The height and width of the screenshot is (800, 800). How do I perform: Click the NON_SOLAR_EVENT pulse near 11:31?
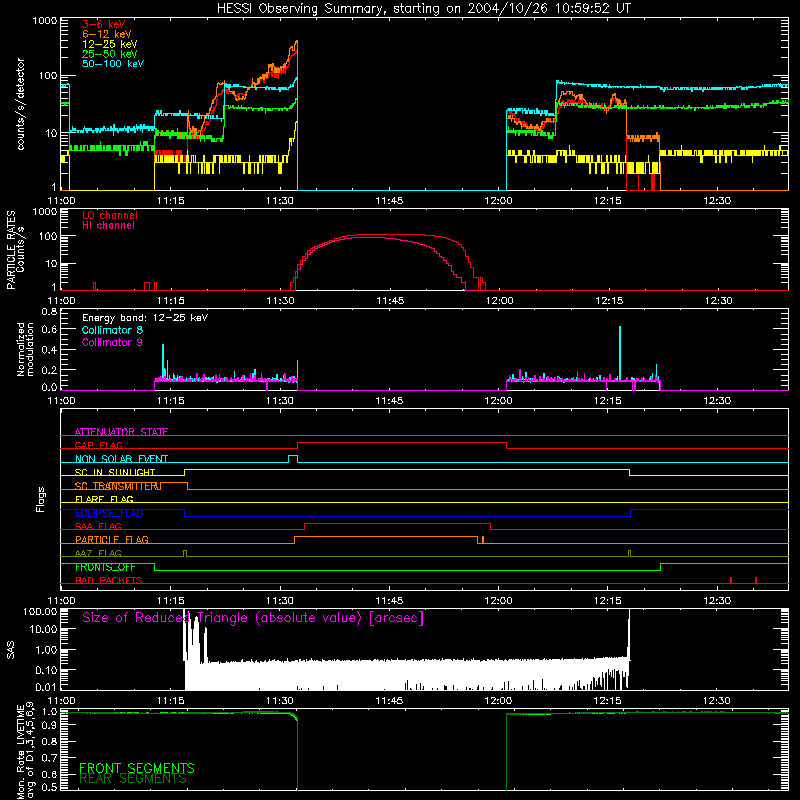coord(293,459)
